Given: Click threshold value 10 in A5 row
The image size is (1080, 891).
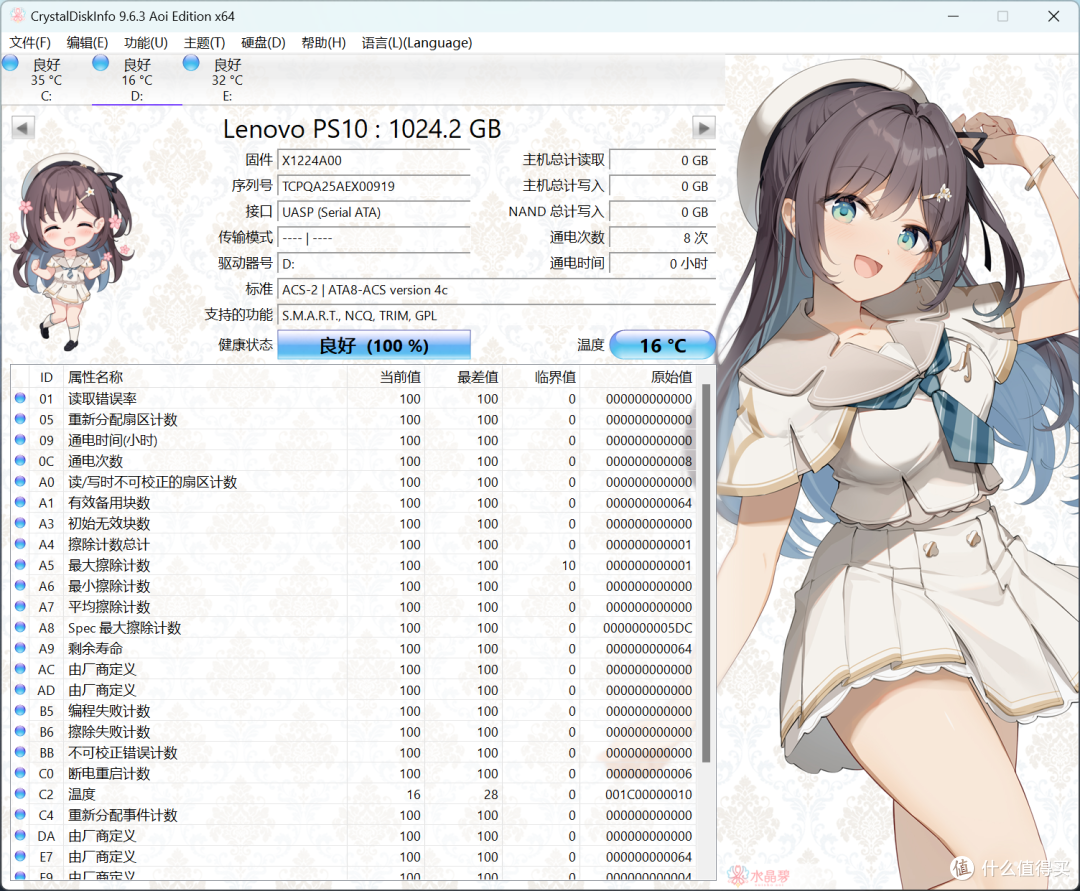Looking at the screenshot, I should [x=568, y=565].
